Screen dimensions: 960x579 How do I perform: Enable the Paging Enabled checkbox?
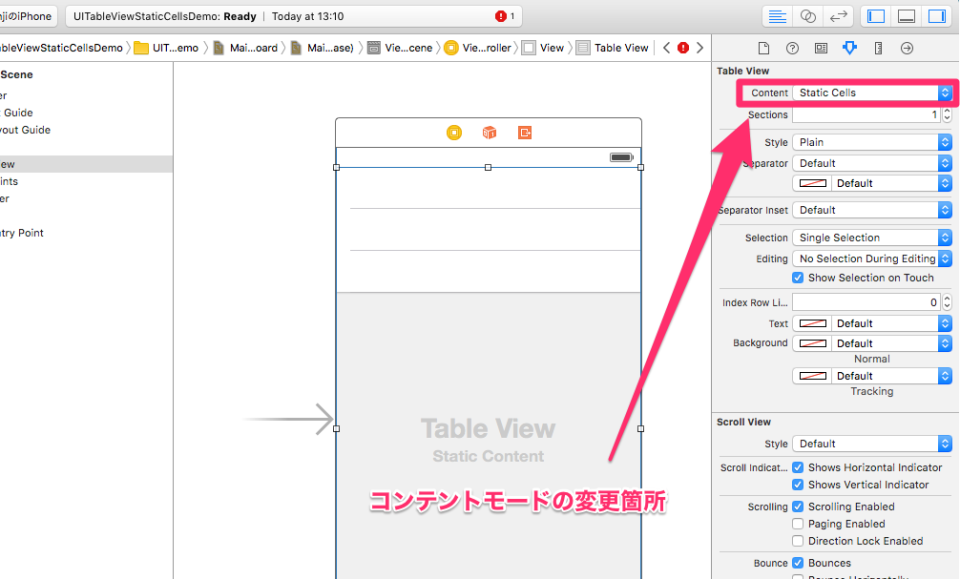tap(798, 524)
